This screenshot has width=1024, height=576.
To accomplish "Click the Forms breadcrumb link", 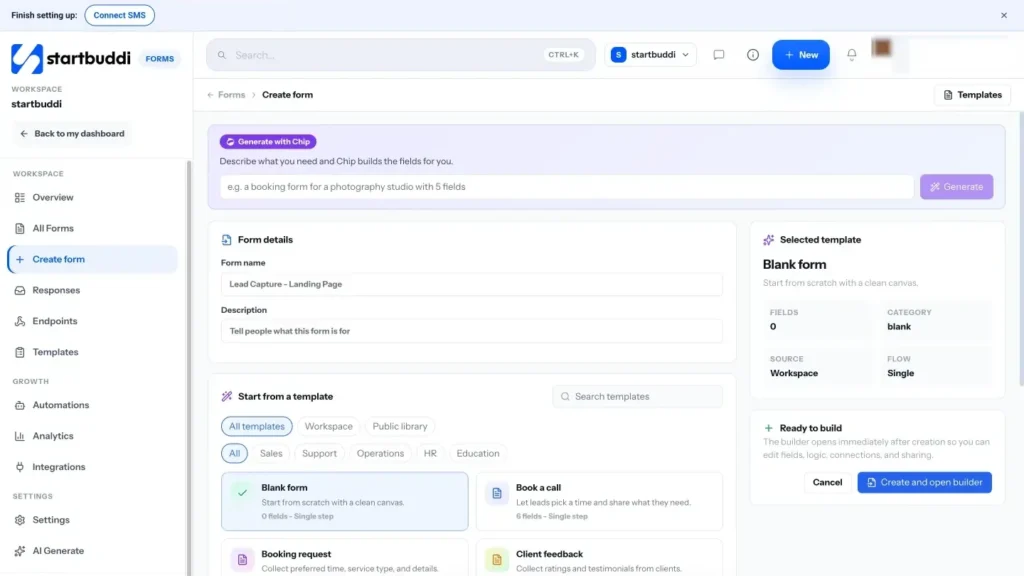I will (231, 95).
